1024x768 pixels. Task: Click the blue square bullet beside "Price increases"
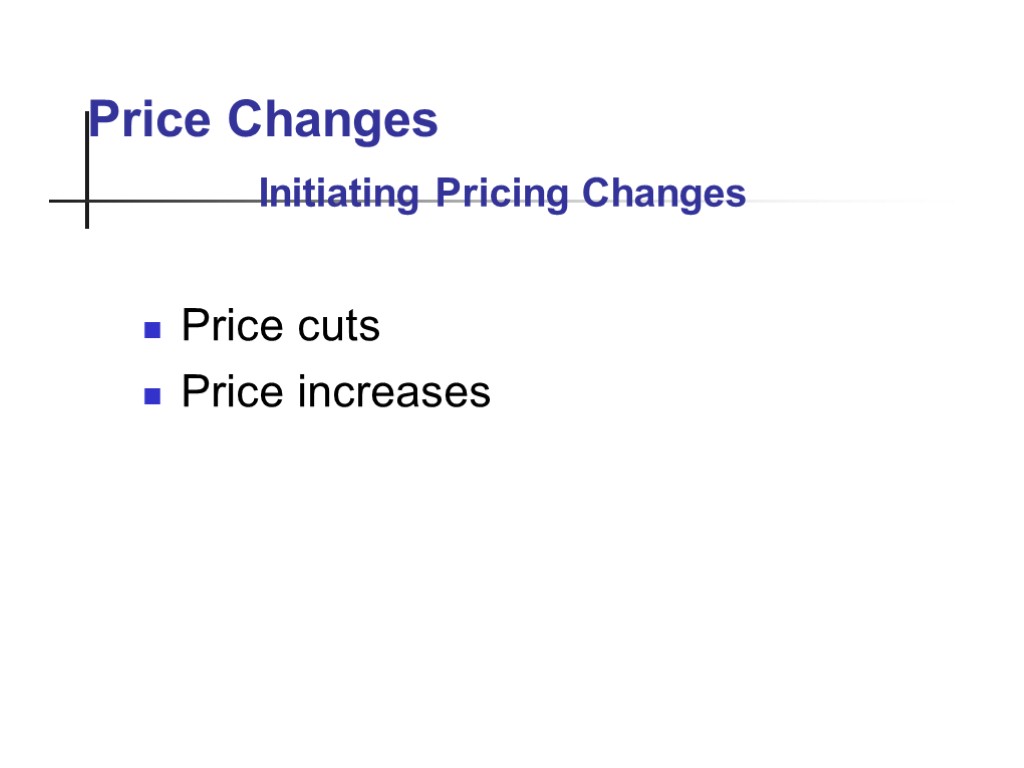point(152,395)
